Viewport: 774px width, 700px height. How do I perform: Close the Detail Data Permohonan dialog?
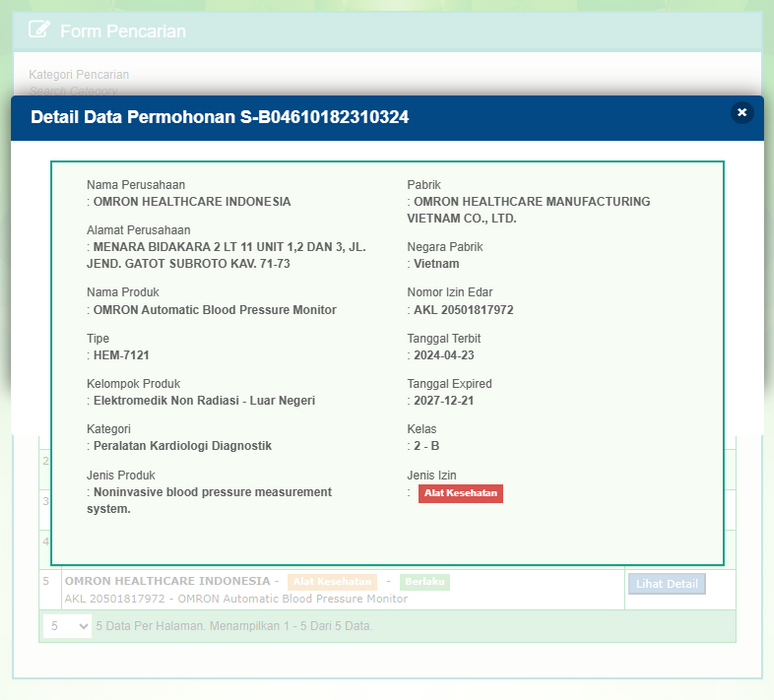pyautogui.click(x=741, y=113)
